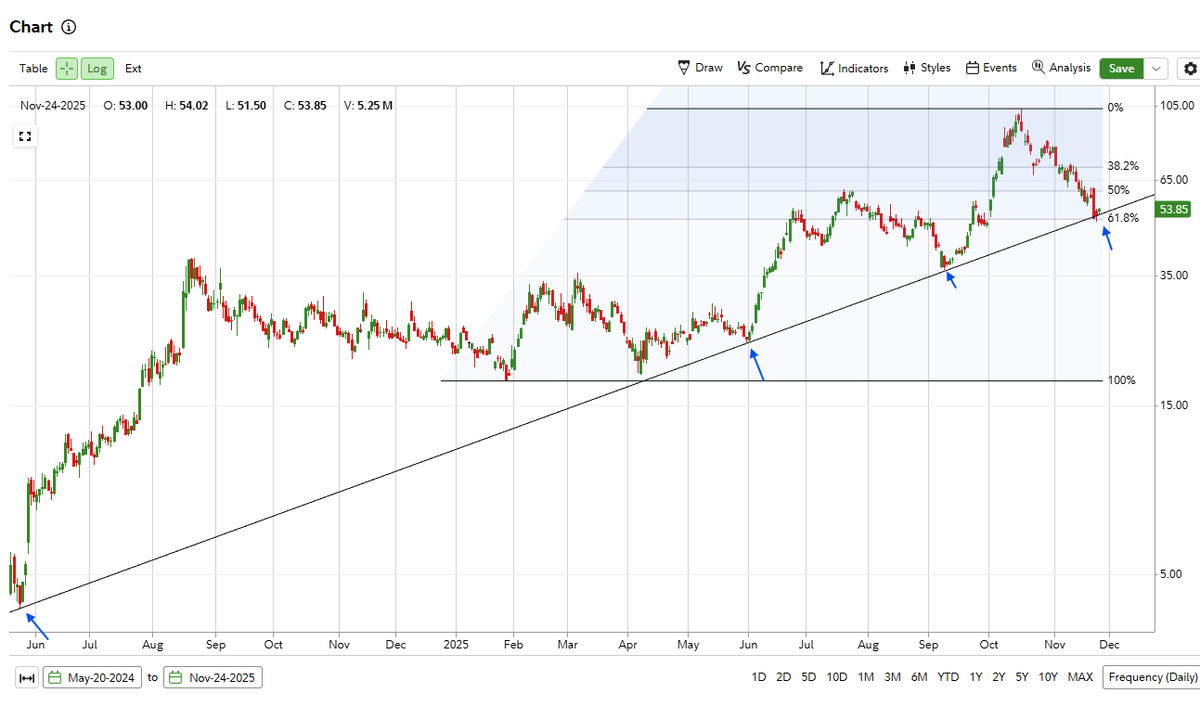Select the MAX range button
Screen dimensions: 1200x706
[1080, 677]
